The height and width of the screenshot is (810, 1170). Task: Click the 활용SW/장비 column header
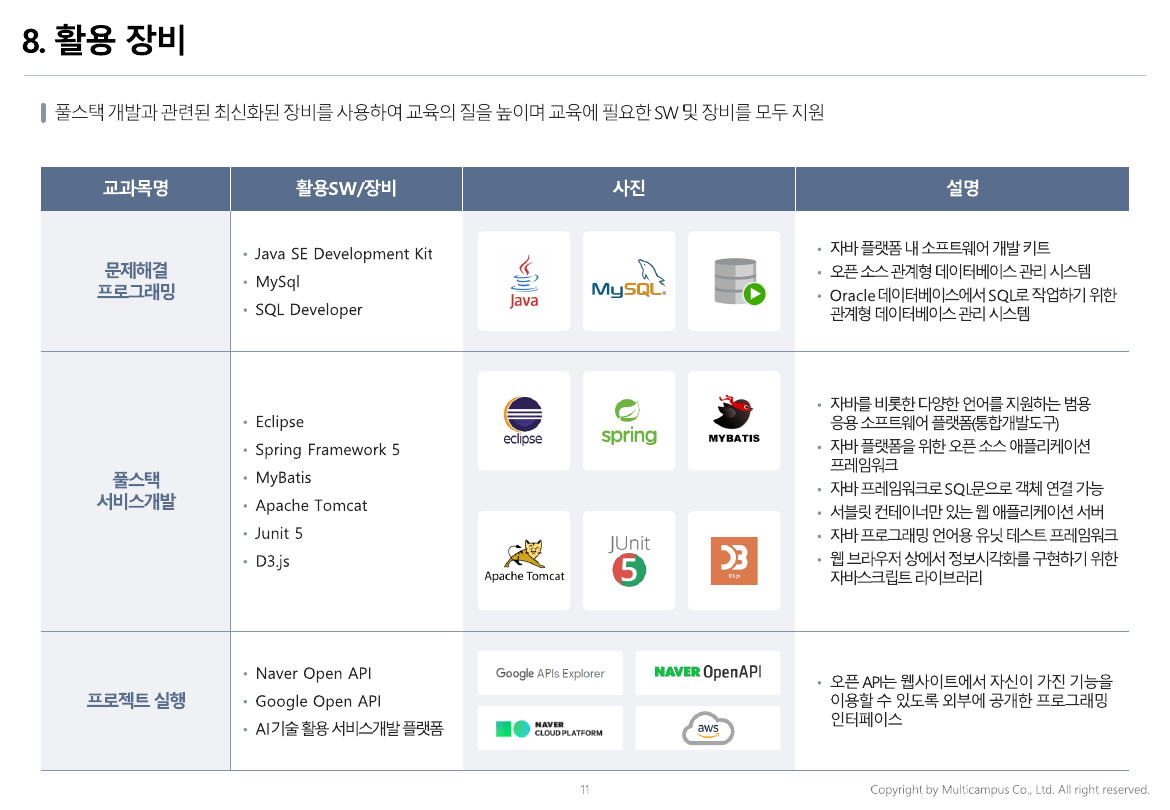pos(346,188)
